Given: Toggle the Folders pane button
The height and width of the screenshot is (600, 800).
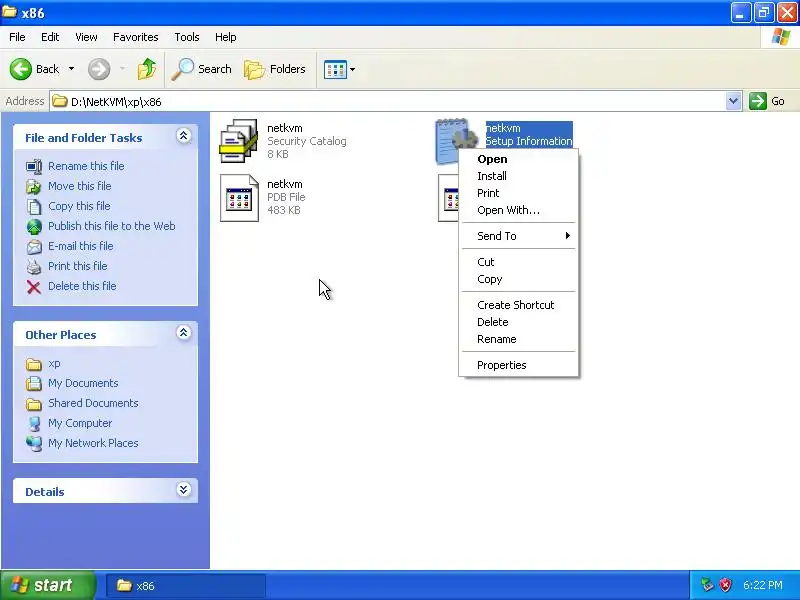Looking at the screenshot, I should (275, 69).
